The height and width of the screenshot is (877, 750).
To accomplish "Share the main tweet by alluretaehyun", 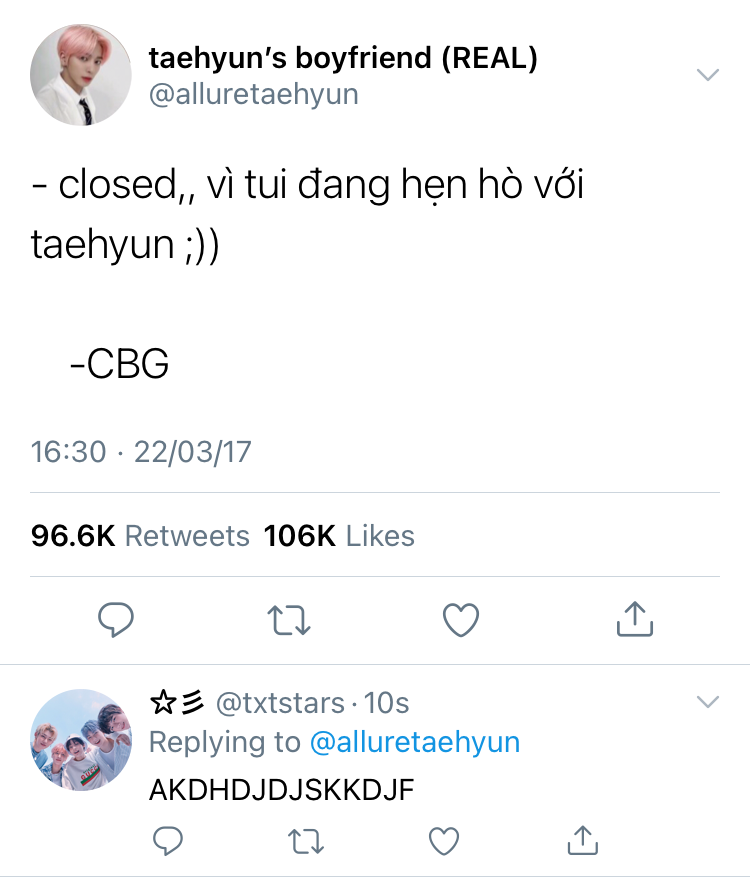I will pos(635,619).
